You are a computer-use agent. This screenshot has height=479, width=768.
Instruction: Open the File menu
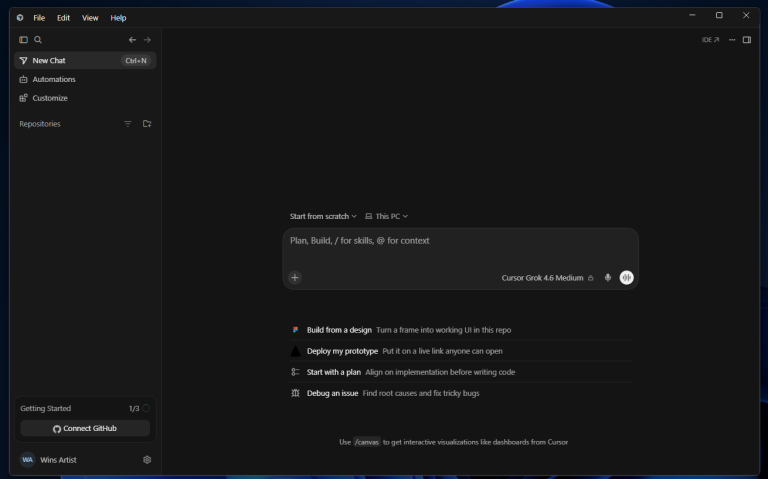click(x=39, y=18)
